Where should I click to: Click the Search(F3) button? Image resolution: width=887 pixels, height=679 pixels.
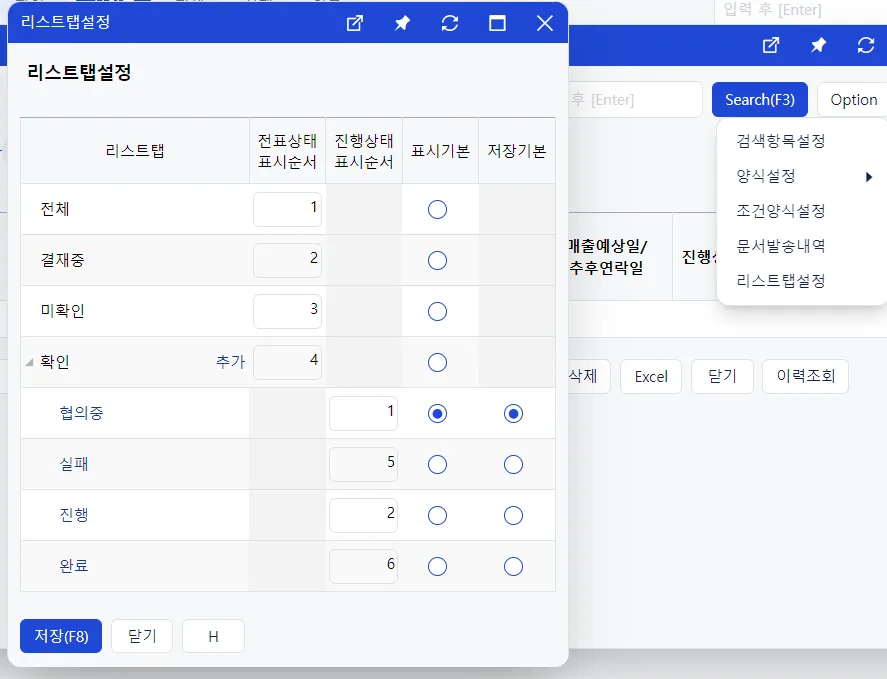pos(760,100)
